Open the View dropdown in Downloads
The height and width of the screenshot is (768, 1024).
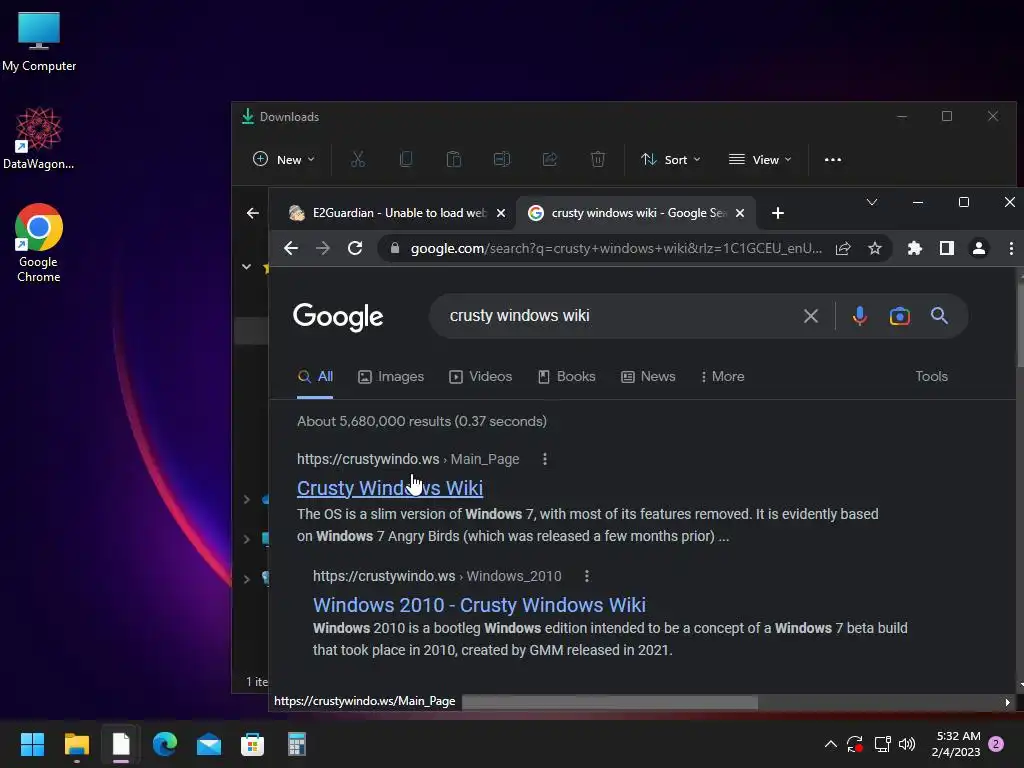(x=760, y=159)
